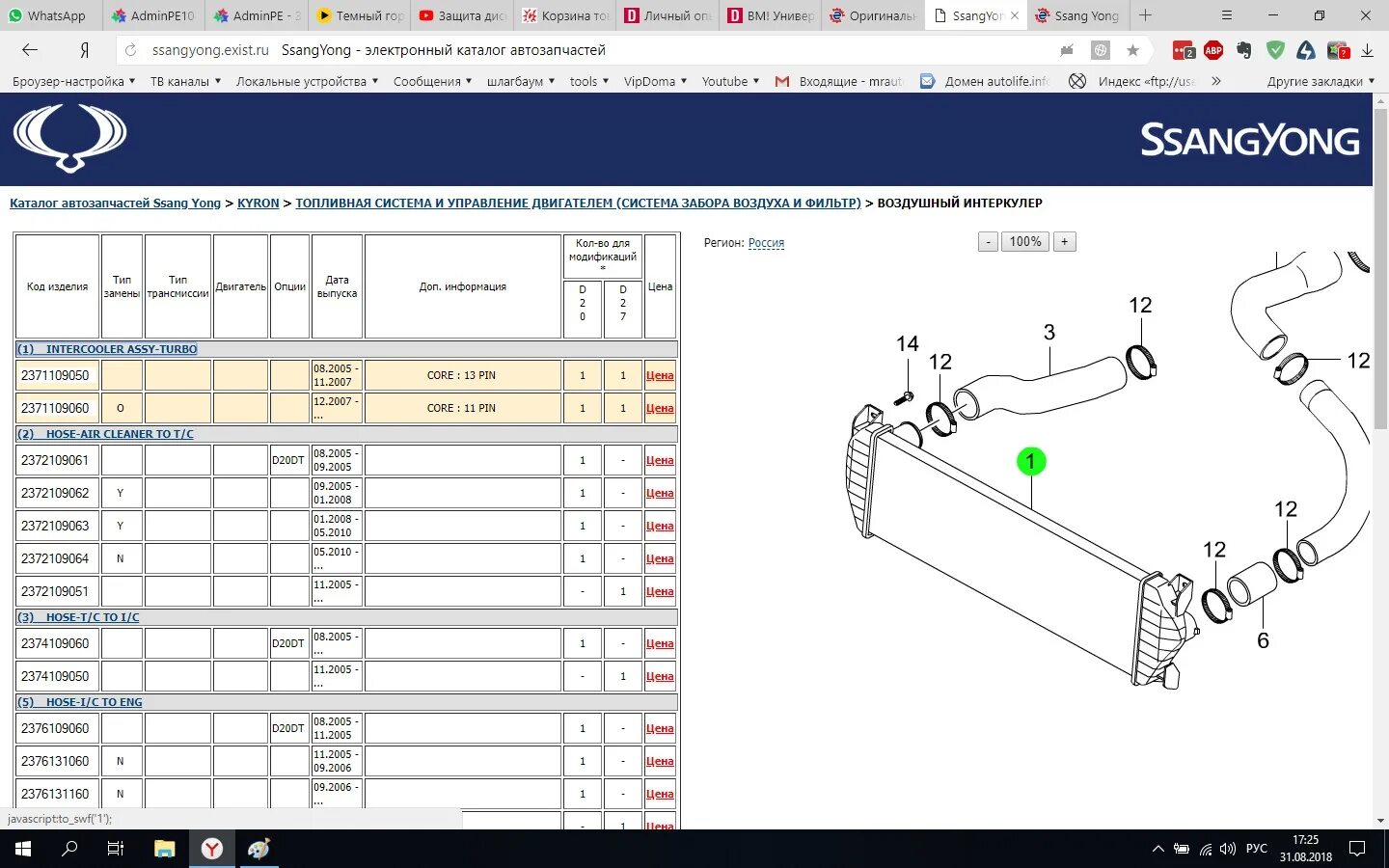Zoom in the diagram with plus button
Image resolution: width=1389 pixels, height=868 pixels.
[1065, 242]
